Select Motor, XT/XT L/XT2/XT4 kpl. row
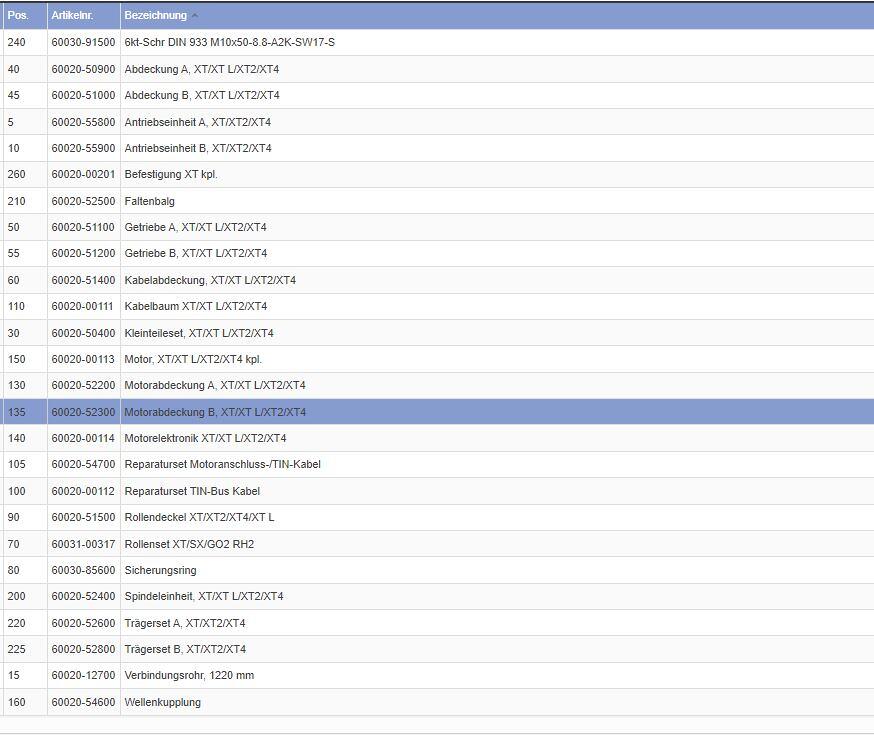This screenshot has width=874, height=735. (x=193, y=359)
